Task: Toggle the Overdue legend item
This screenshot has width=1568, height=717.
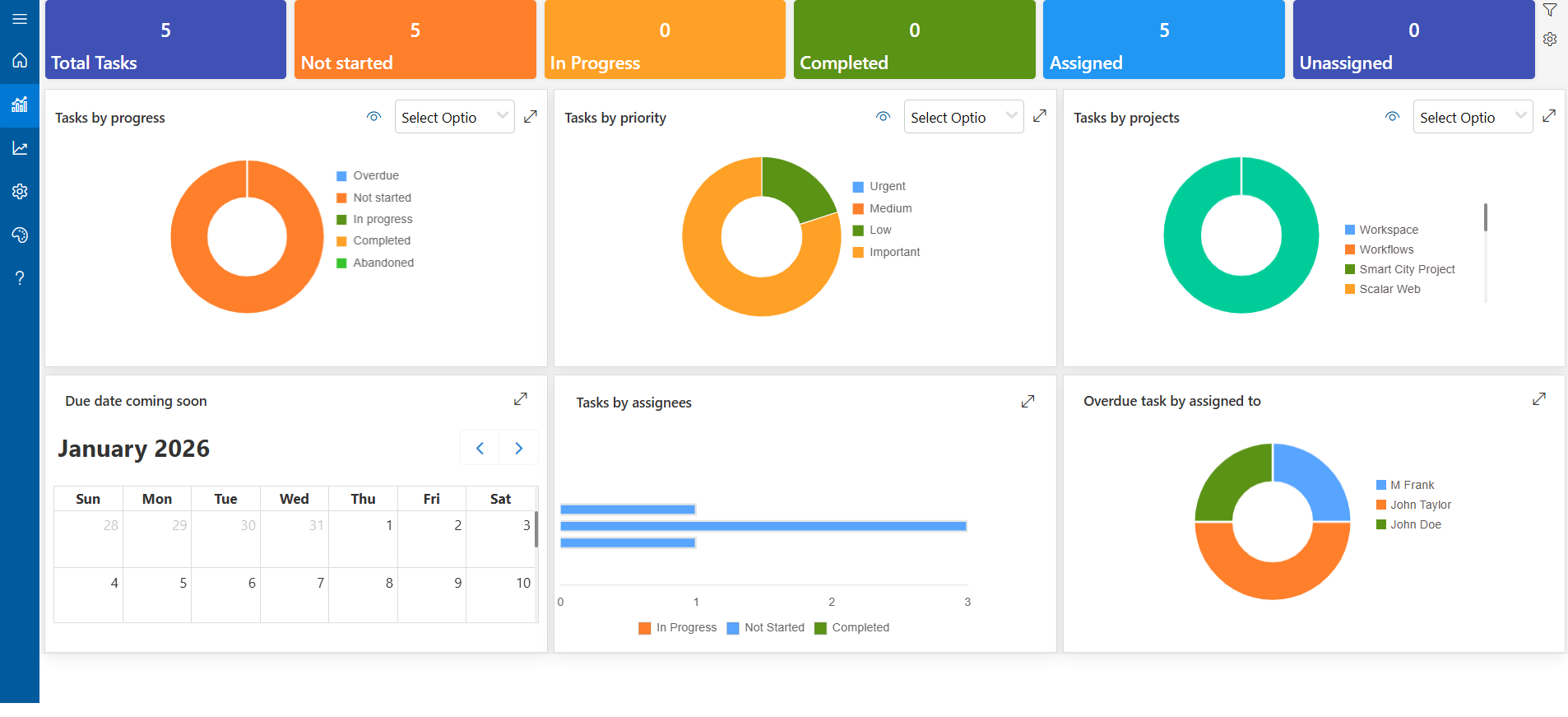Action: coord(368,175)
